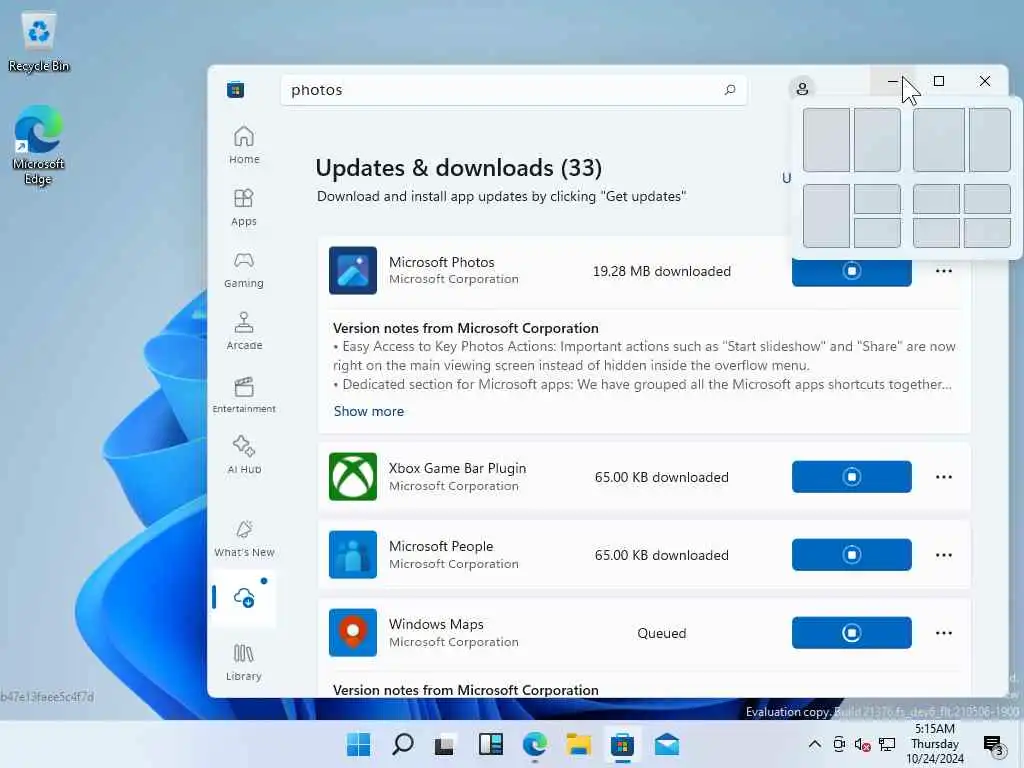Open more options for Microsoft Photos

coord(944,271)
